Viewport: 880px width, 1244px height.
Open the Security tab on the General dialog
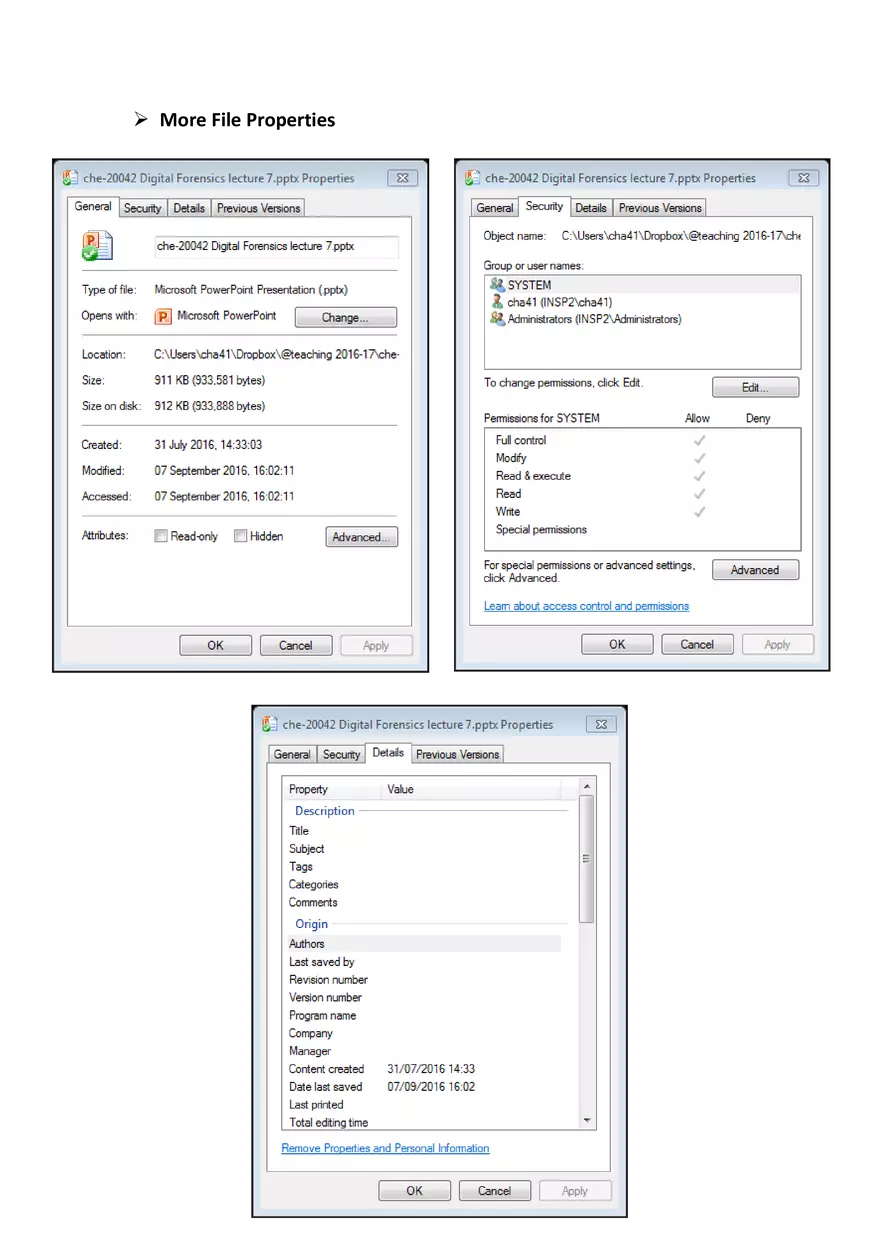[x=142, y=207]
